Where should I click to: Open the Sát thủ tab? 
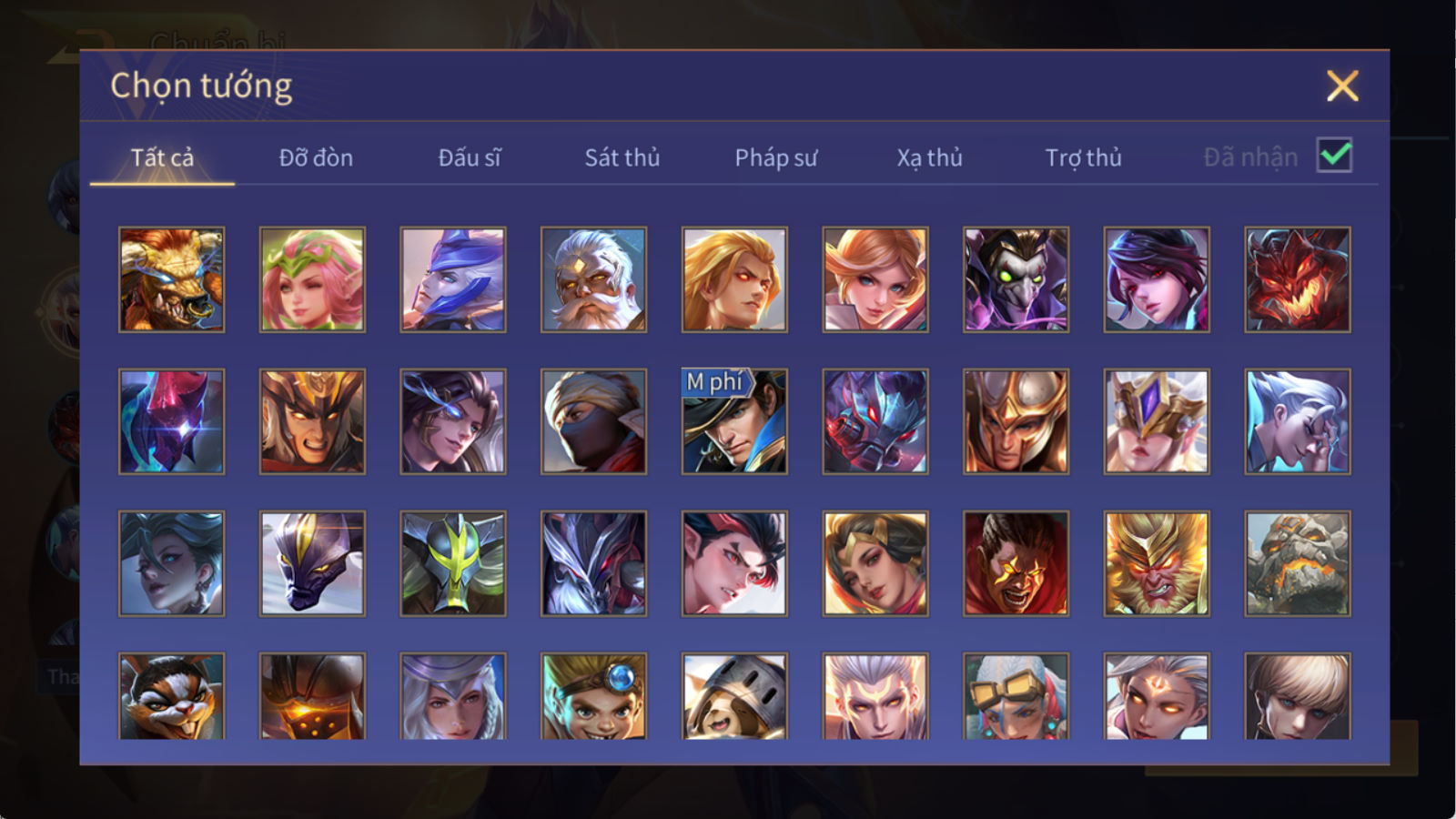click(x=622, y=157)
